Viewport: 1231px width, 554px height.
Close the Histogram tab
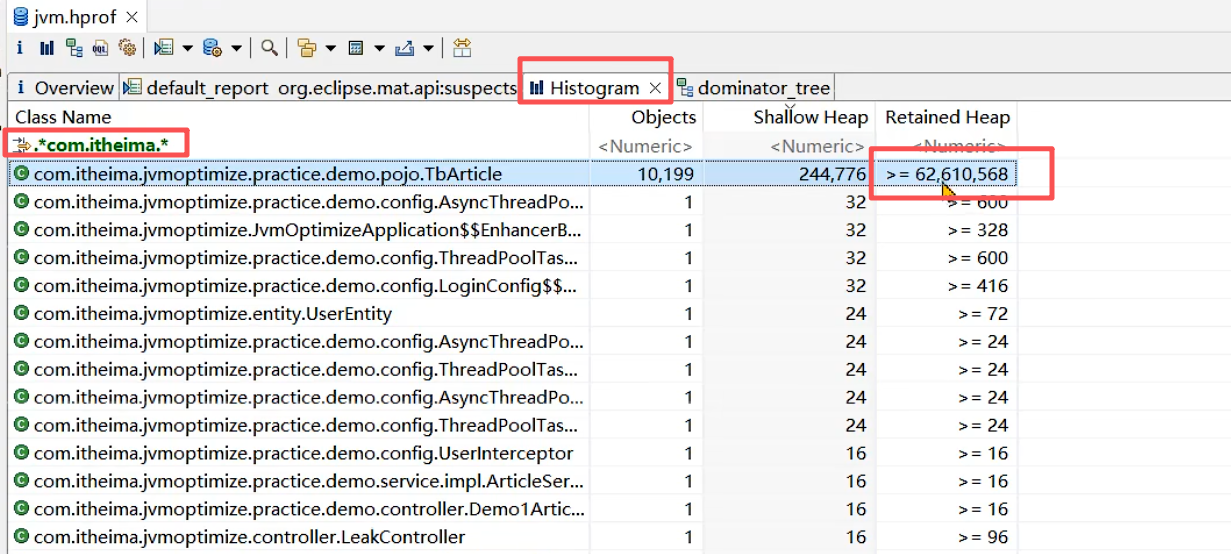(655, 88)
